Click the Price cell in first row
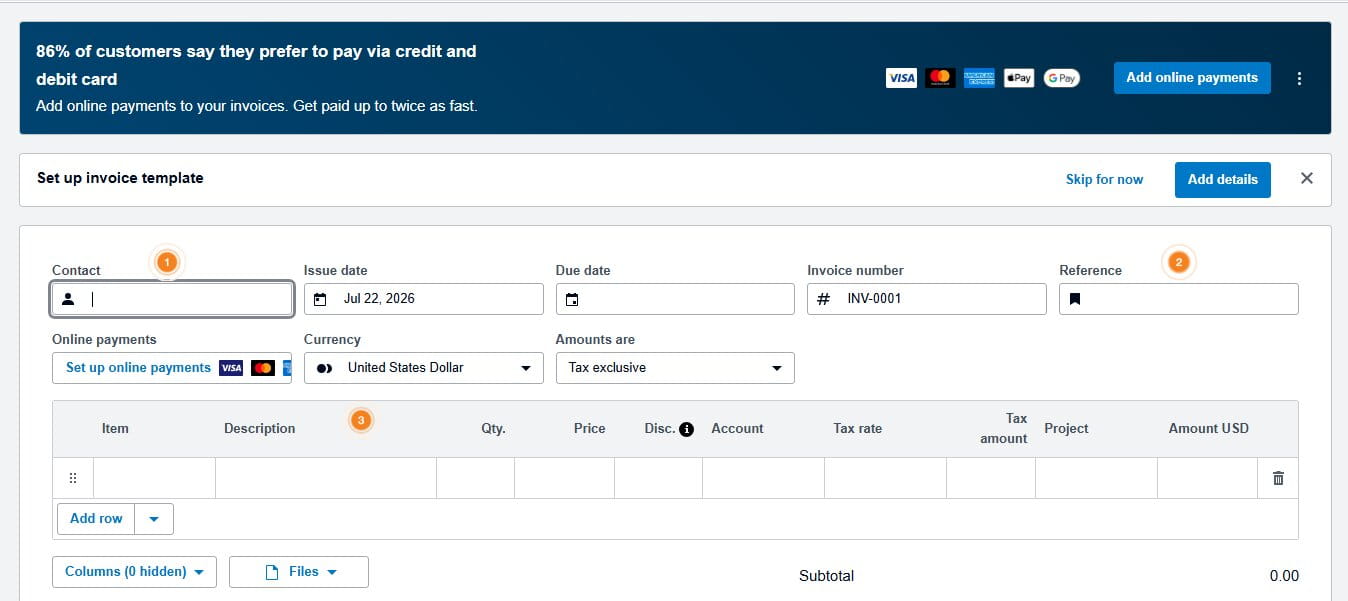This screenshot has width=1348, height=601. tap(564, 478)
